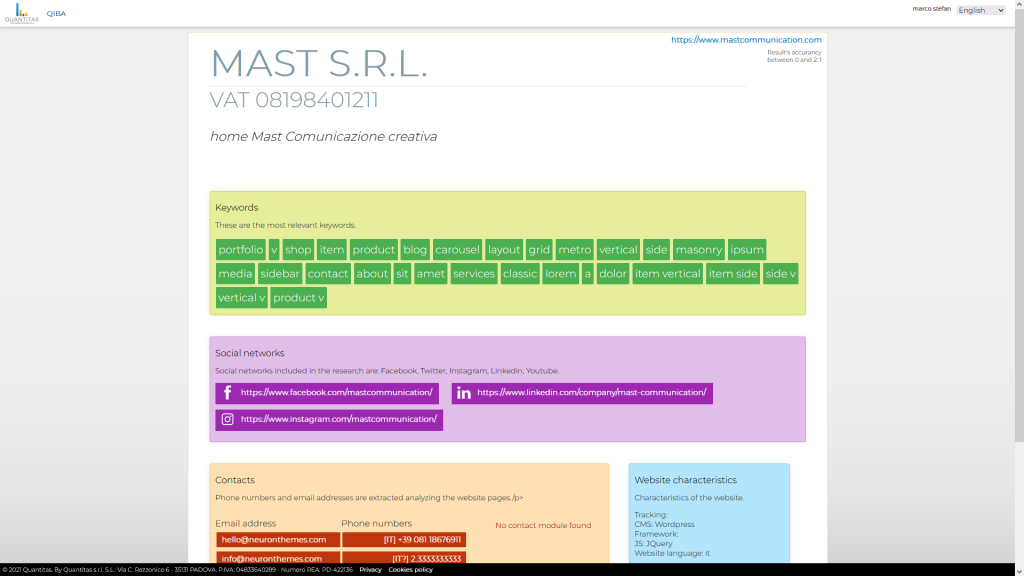Select the 'carousel' keyword tag
The image size is (1024, 576).
[x=457, y=249]
